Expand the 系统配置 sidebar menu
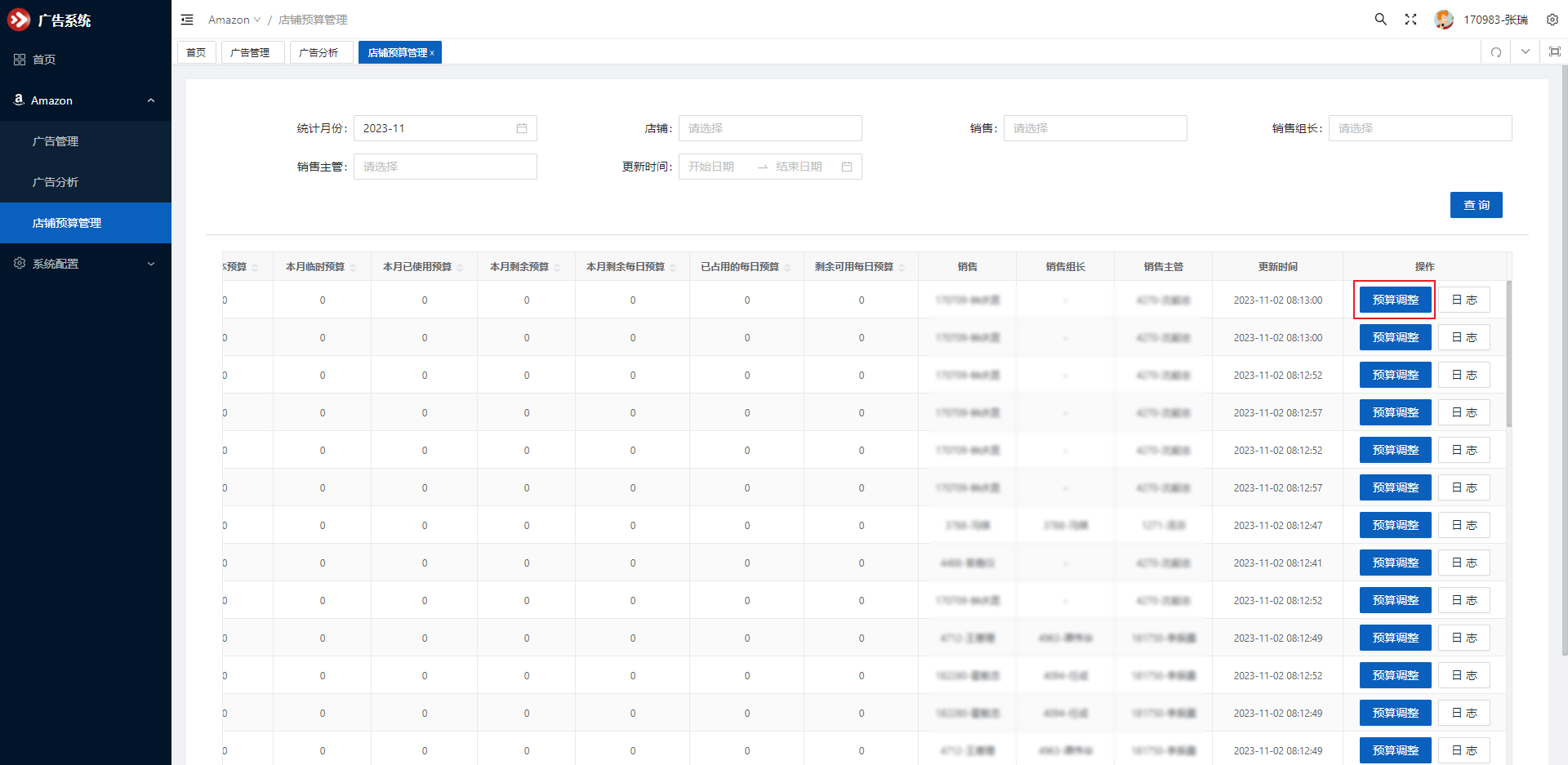The image size is (1568, 765). coord(86,264)
